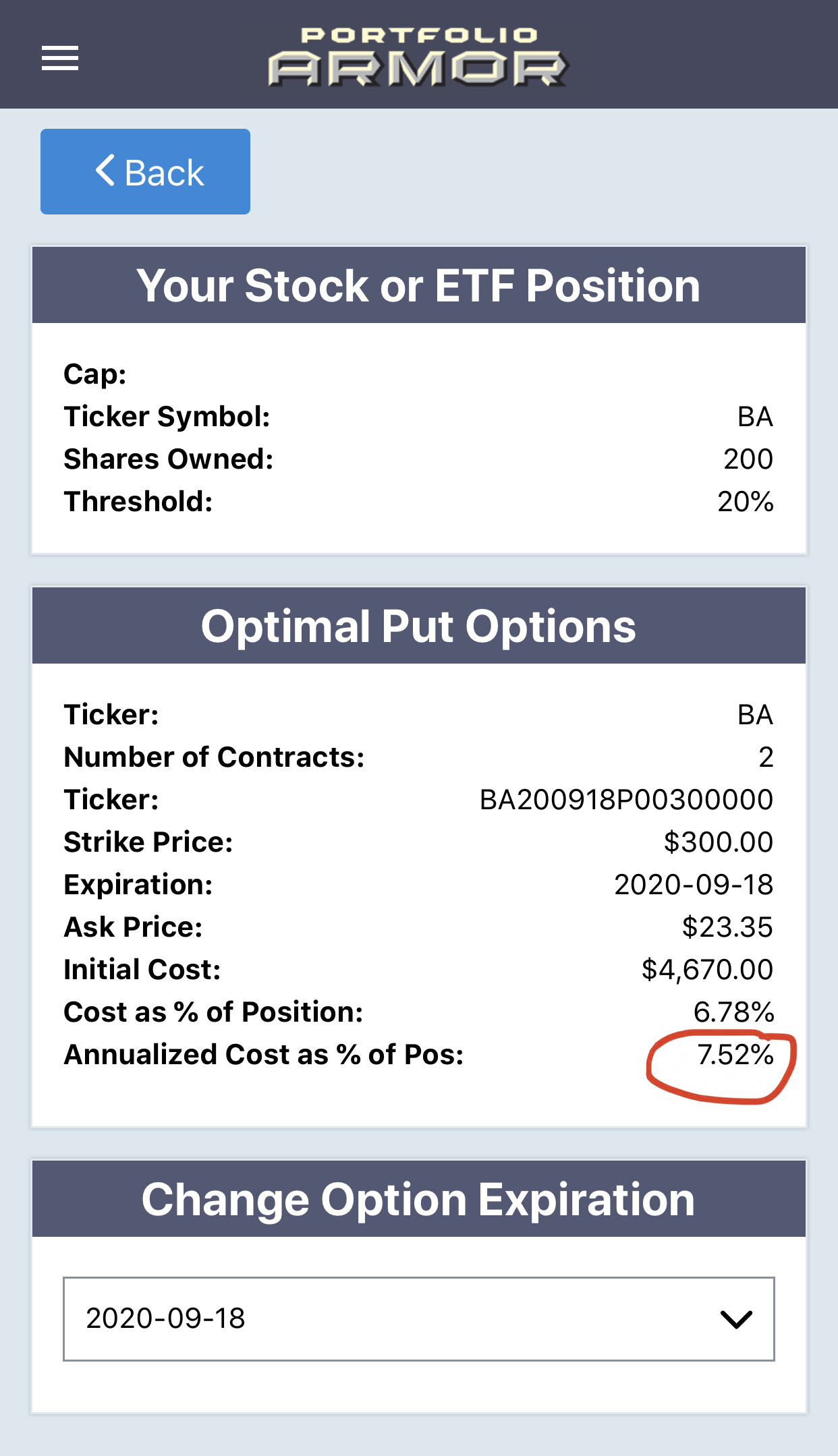
Task: Tap the Initial Cost value $4,670.00
Action: tap(707, 970)
